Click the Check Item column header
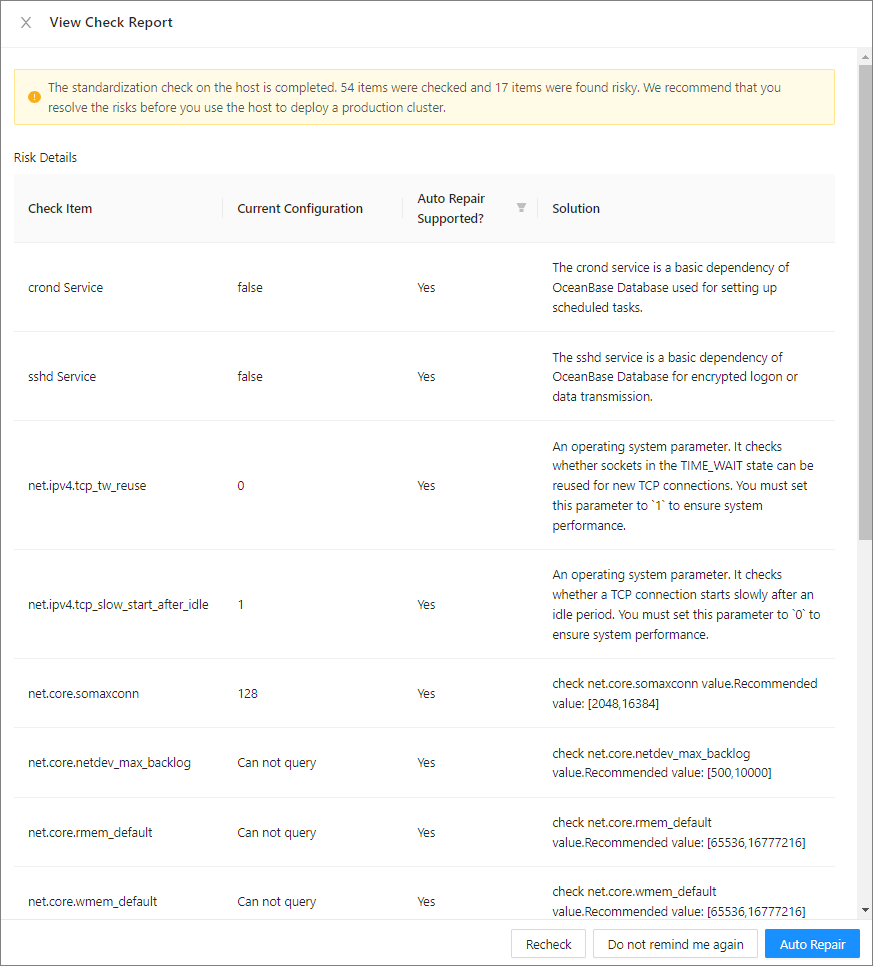This screenshot has width=873, height=966. [60, 209]
